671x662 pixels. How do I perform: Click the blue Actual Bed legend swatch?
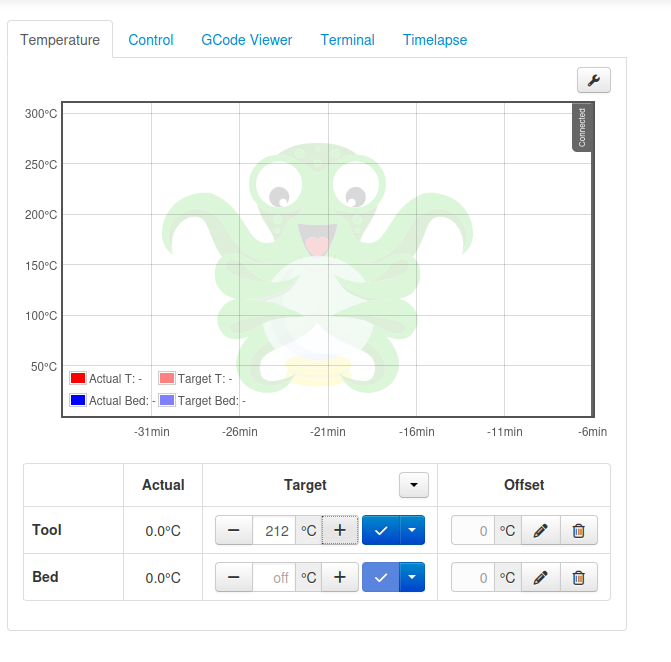coord(78,400)
